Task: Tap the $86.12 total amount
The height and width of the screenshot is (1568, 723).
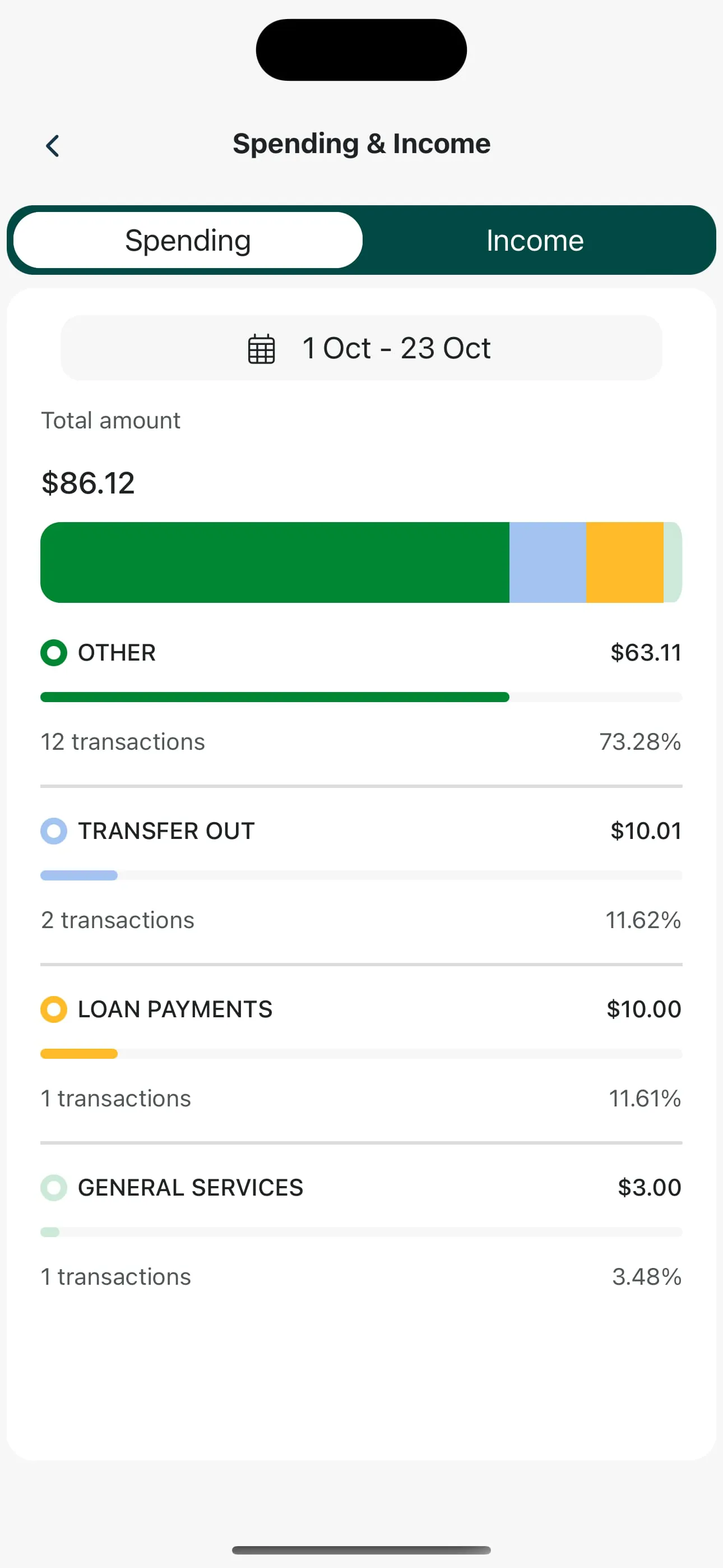Action: point(88,483)
